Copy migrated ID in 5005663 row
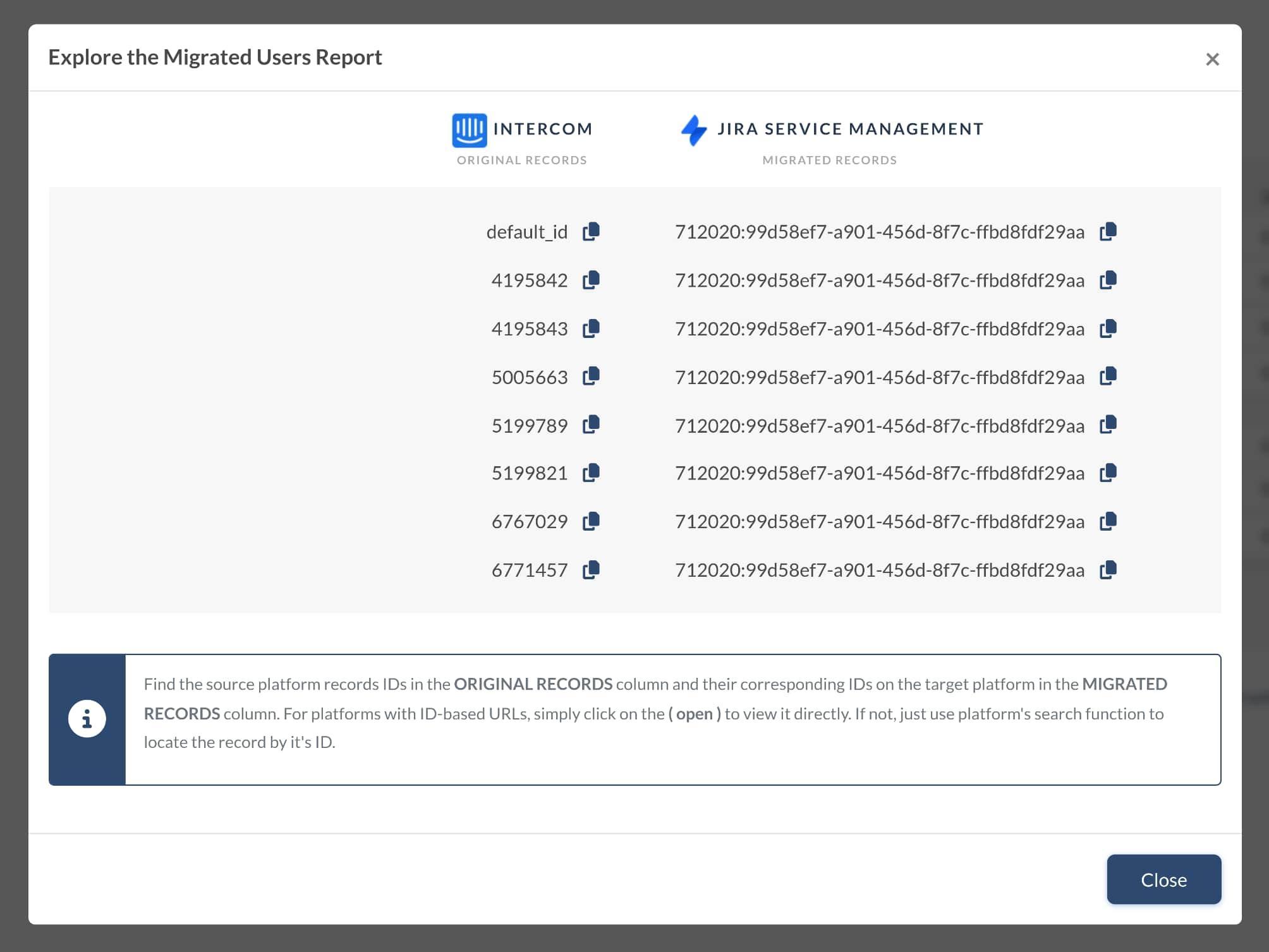This screenshot has height=952, width=1269. [1108, 377]
